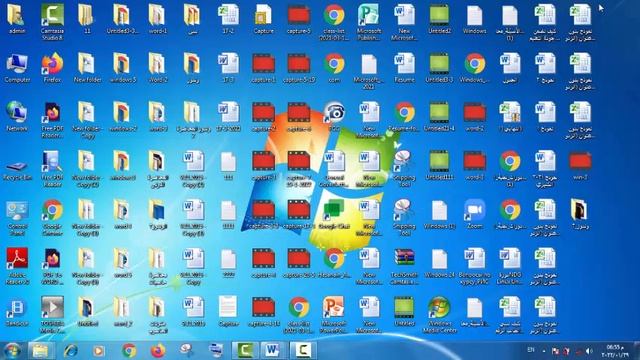Launch Adobe Reader XI shortcut
This screenshot has width=640, height=360.
(x=17, y=266)
